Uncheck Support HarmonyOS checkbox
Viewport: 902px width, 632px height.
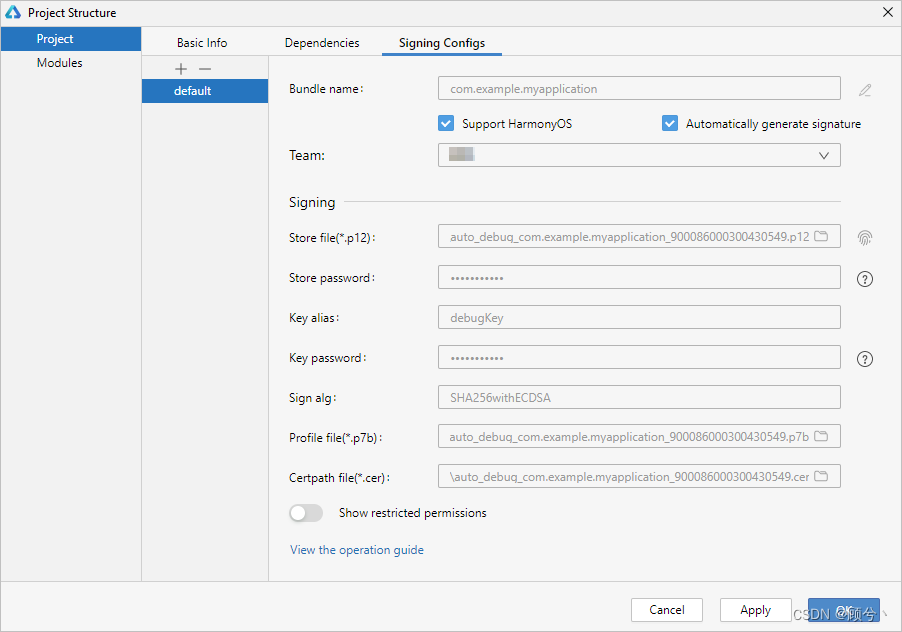click(x=446, y=123)
